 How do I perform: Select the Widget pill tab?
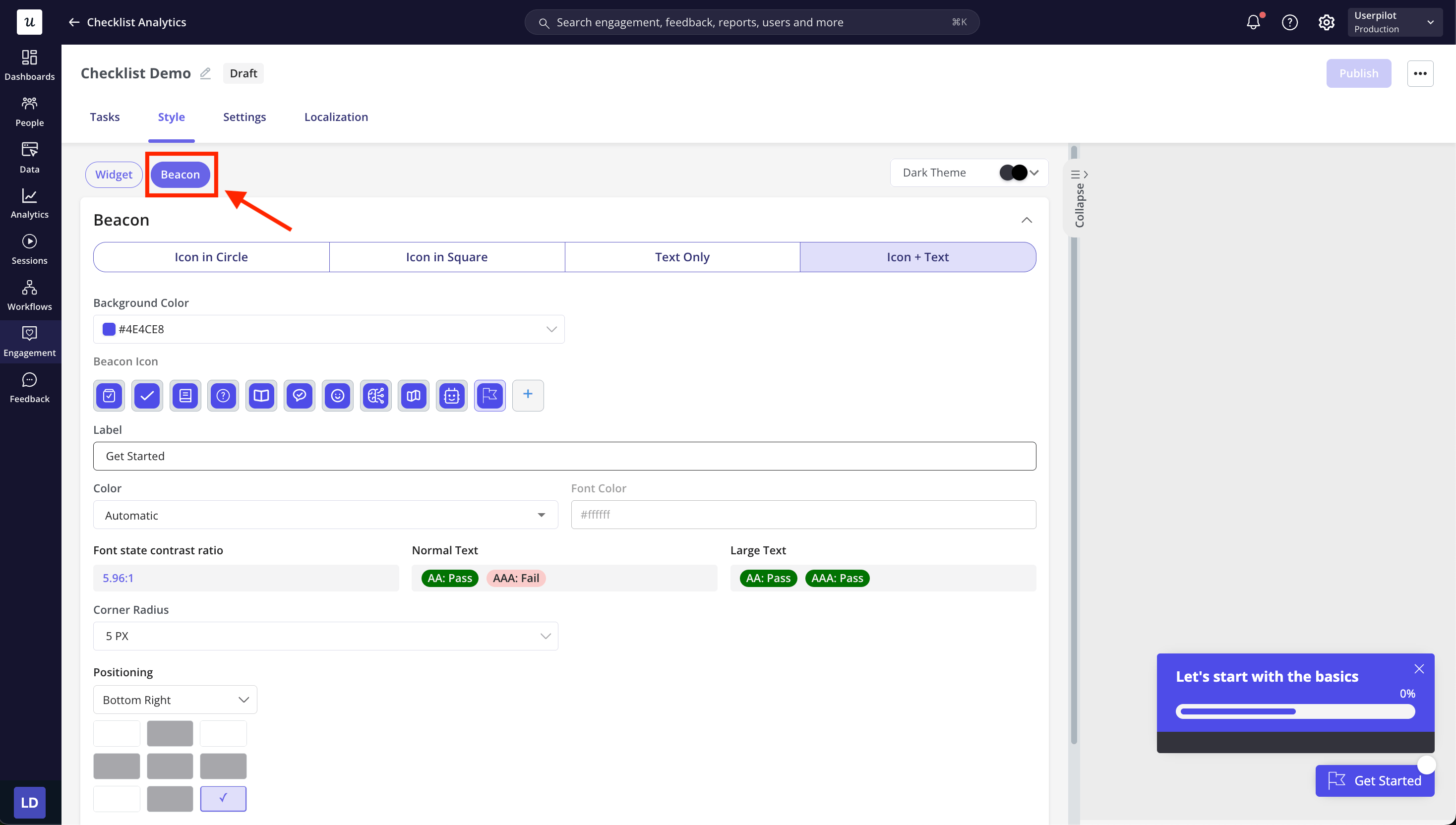pos(114,175)
